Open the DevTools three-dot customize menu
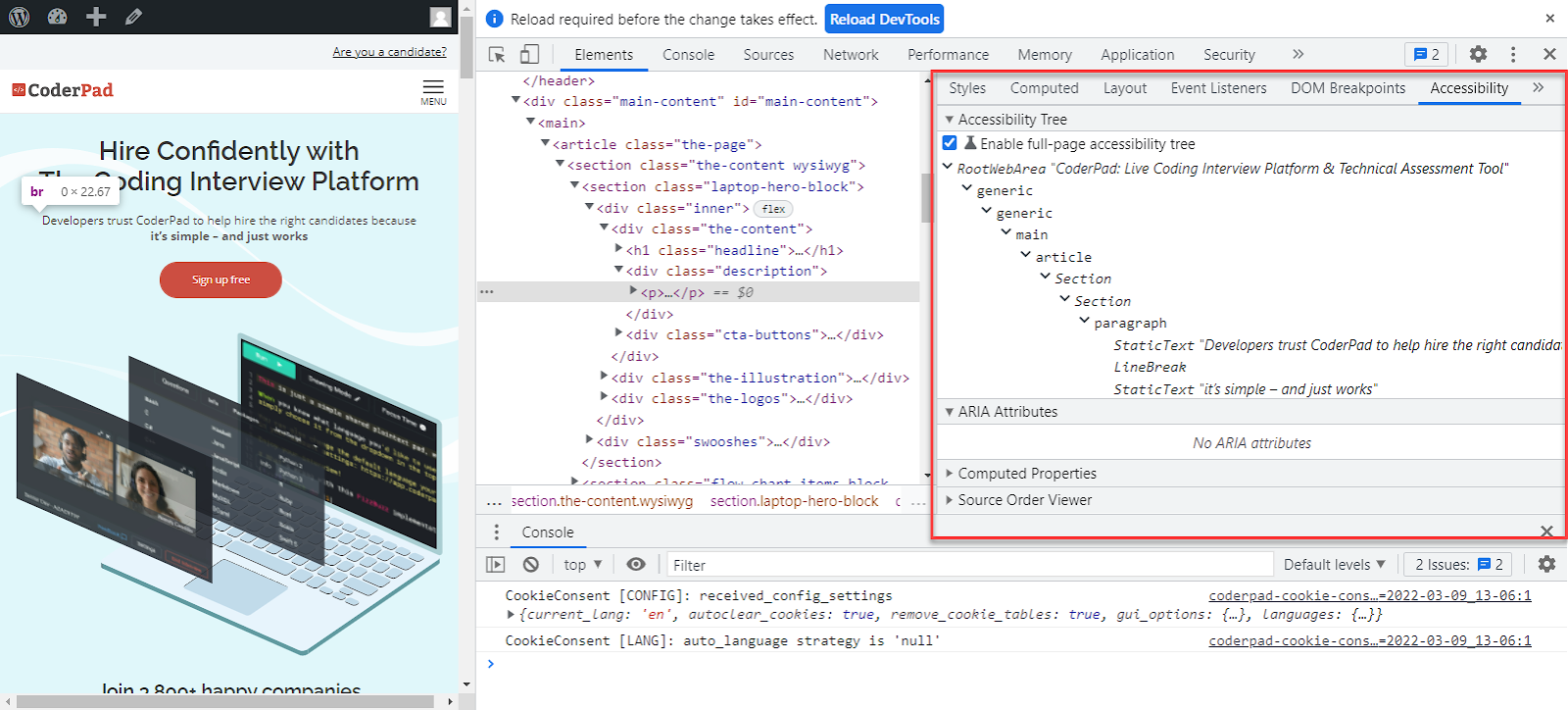Viewport: 1568px width, 710px height. [x=1513, y=55]
